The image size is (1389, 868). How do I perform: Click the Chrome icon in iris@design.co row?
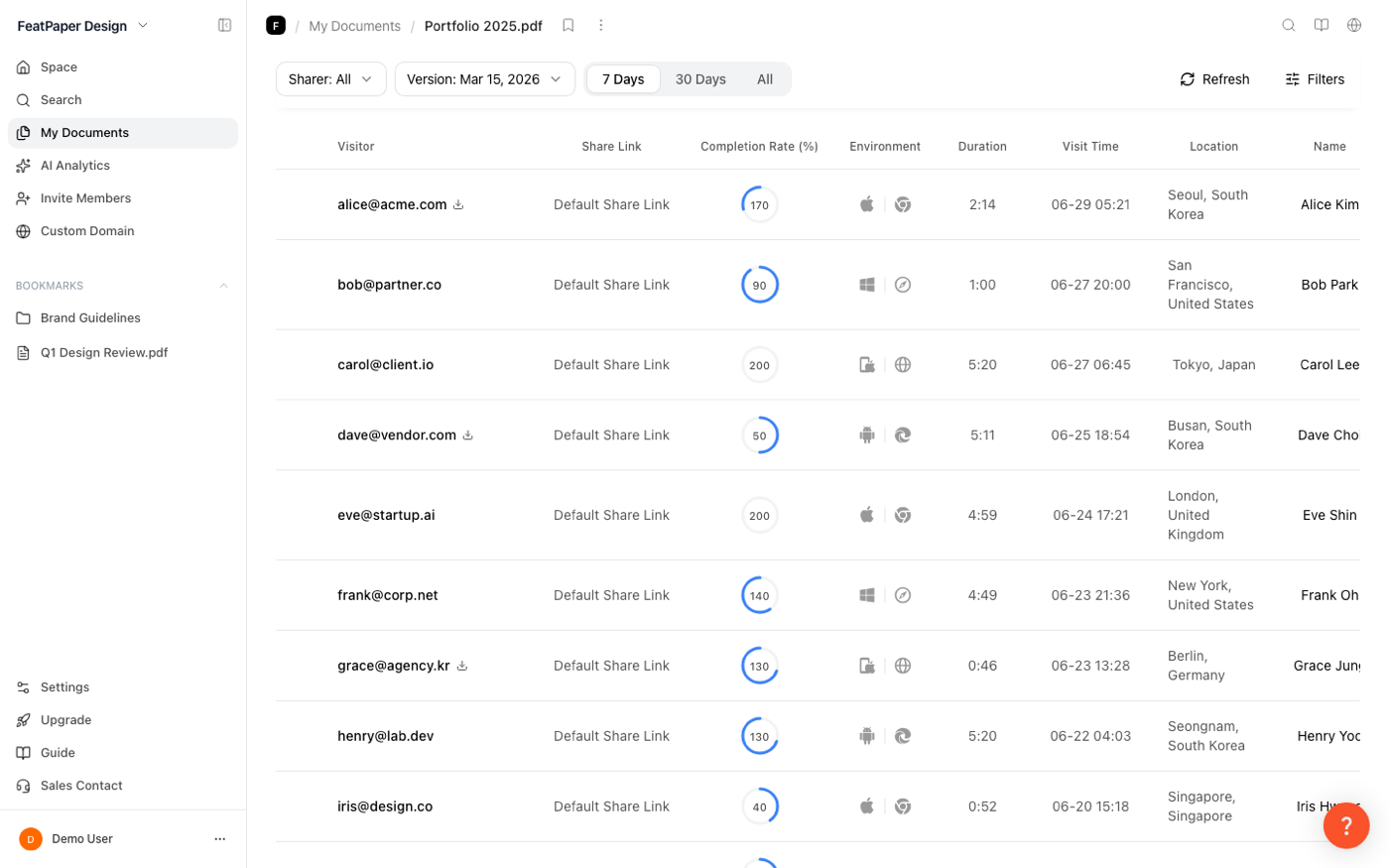(x=903, y=806)
